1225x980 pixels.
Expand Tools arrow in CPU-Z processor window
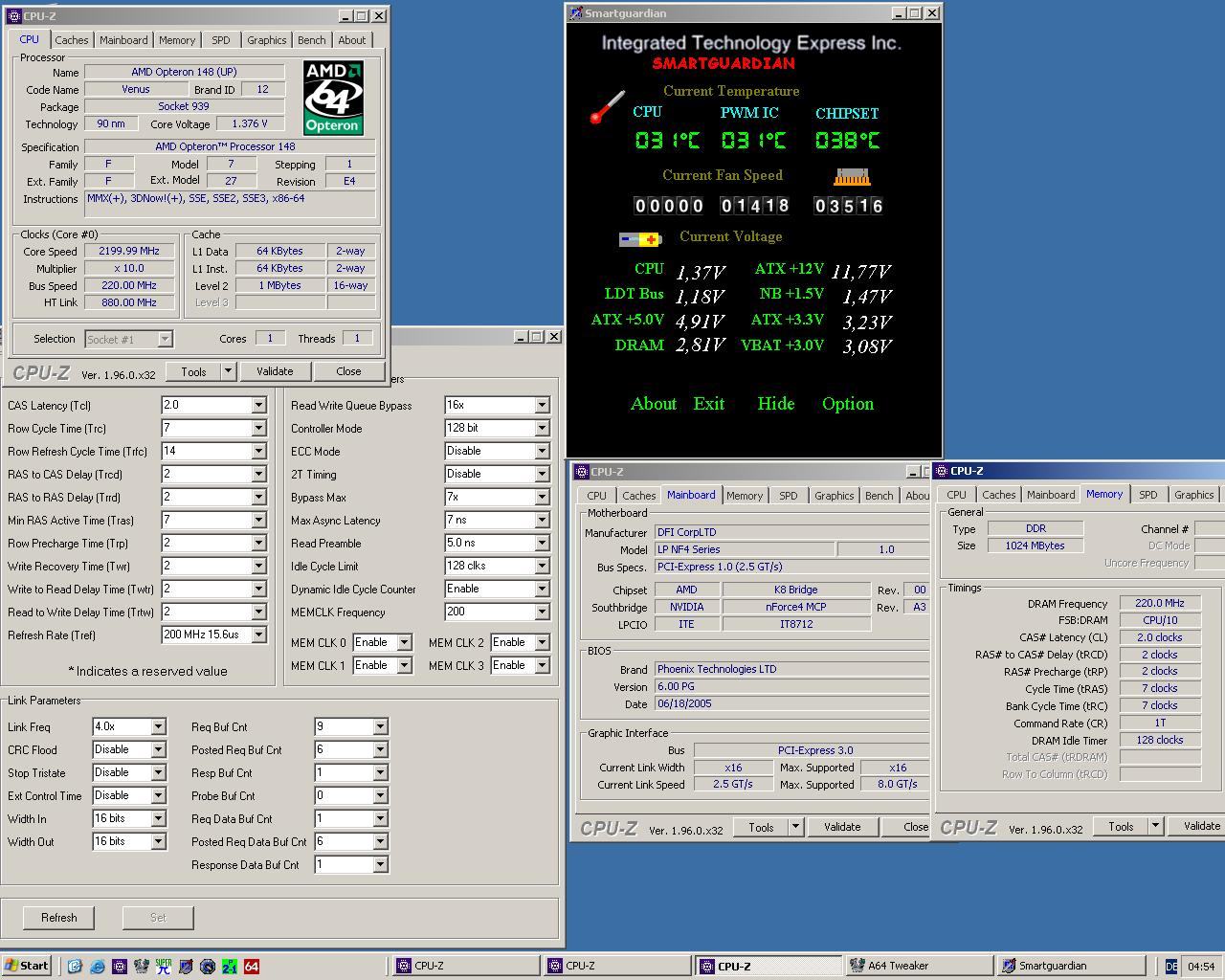click(x=228, y=371)
